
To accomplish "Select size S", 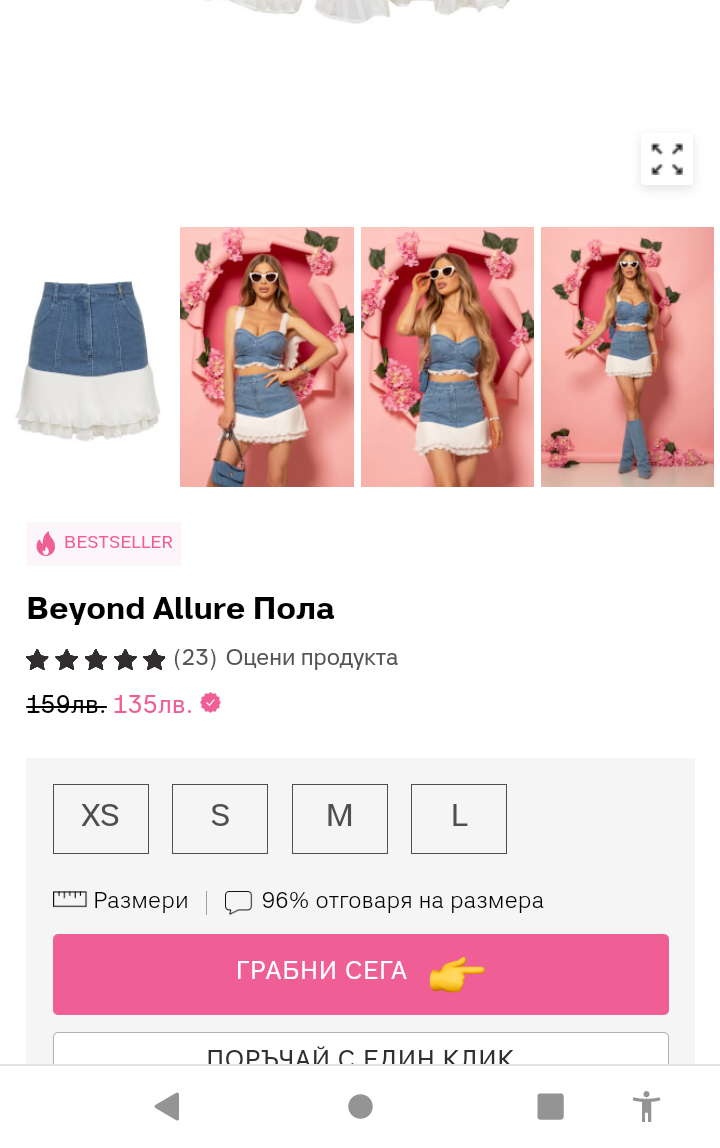I will tap(220, 818).
